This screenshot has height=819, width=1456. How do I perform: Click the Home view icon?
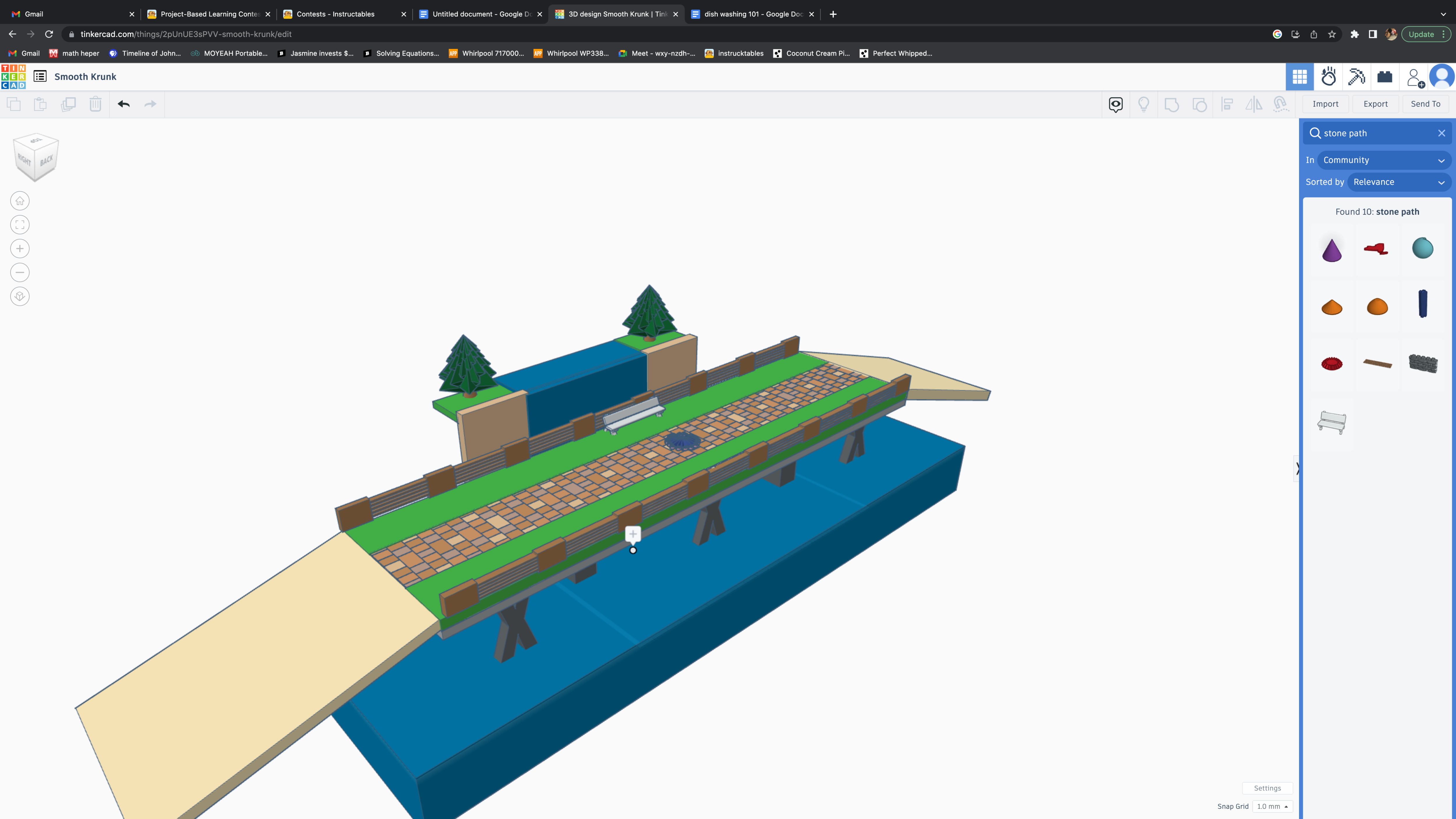20,201
